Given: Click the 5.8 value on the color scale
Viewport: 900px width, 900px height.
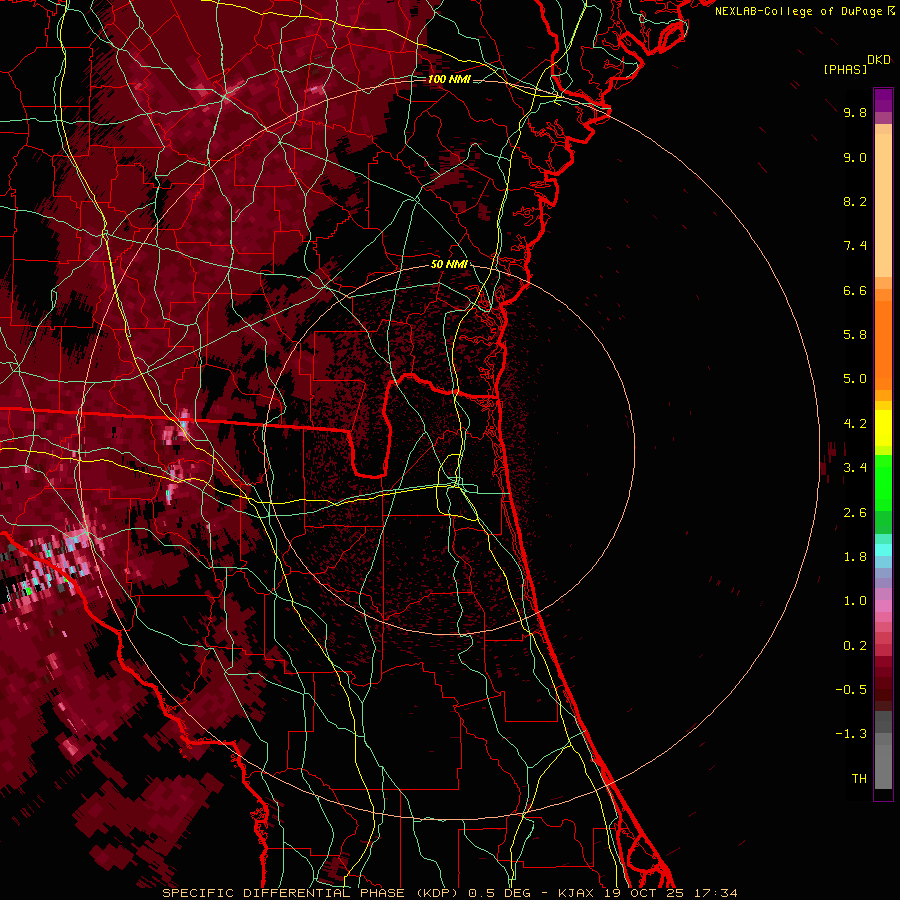Looking at the screenshot, I should [x=855, y=335].
